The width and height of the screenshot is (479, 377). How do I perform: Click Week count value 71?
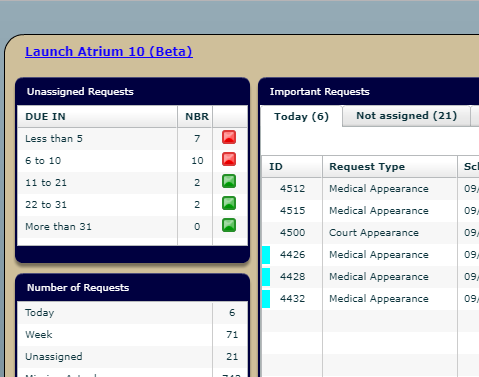pyautogui.click(x=232, y=335)
